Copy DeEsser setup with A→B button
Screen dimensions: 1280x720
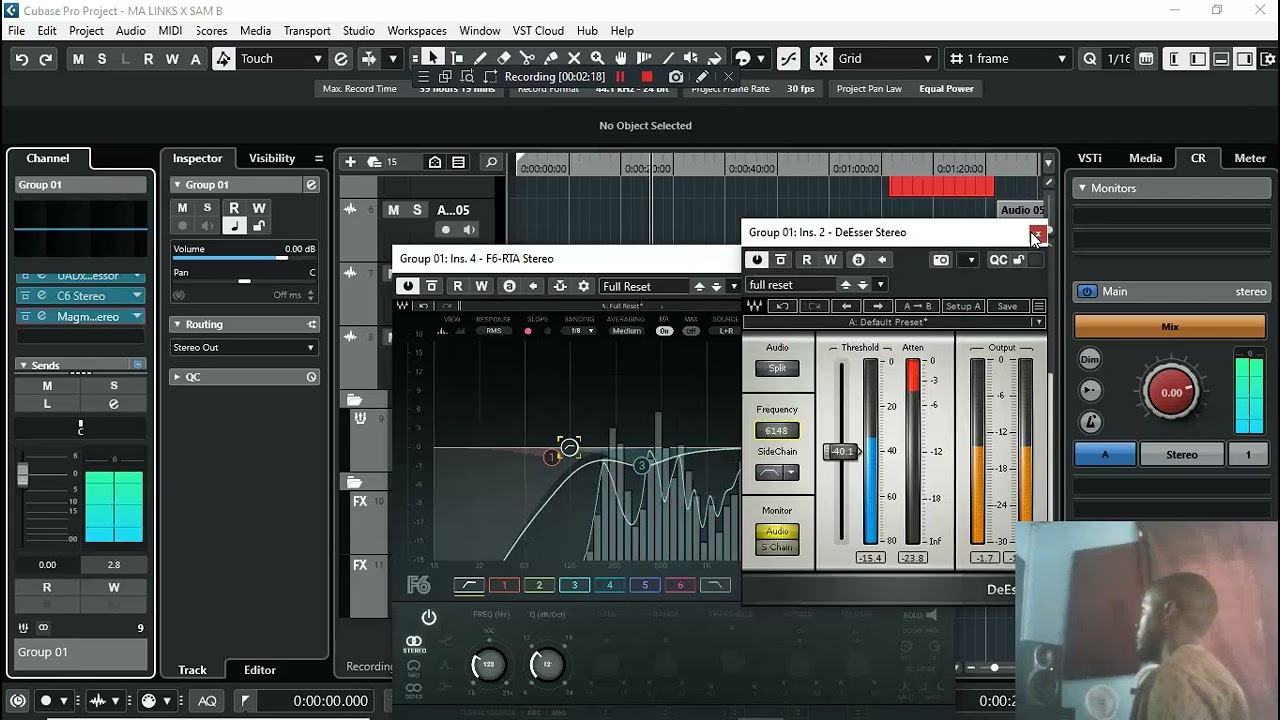click(917, 306)
